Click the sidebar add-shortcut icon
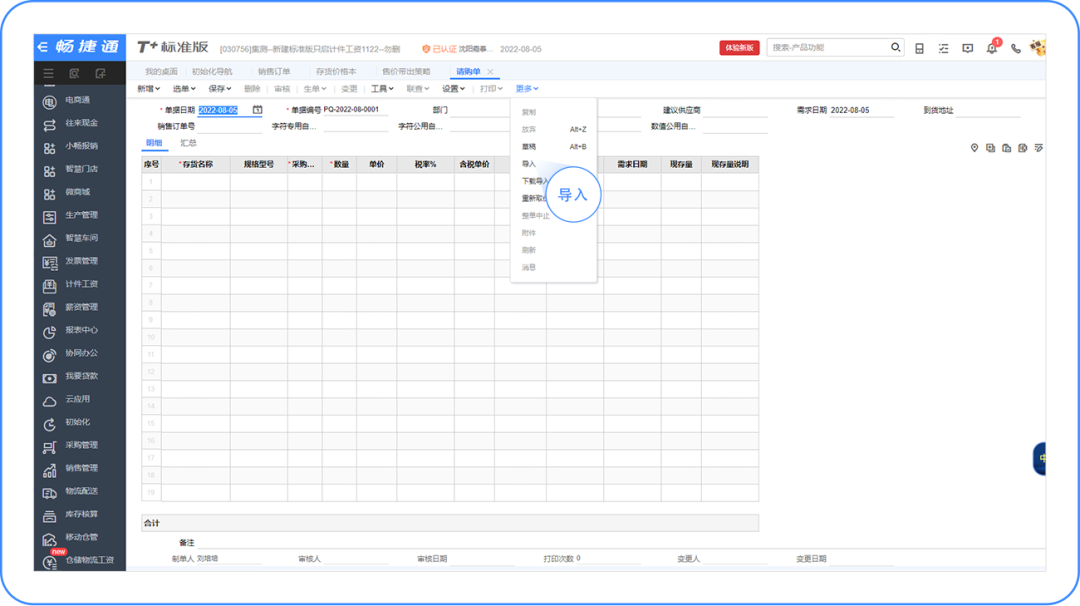 point(101,73)
